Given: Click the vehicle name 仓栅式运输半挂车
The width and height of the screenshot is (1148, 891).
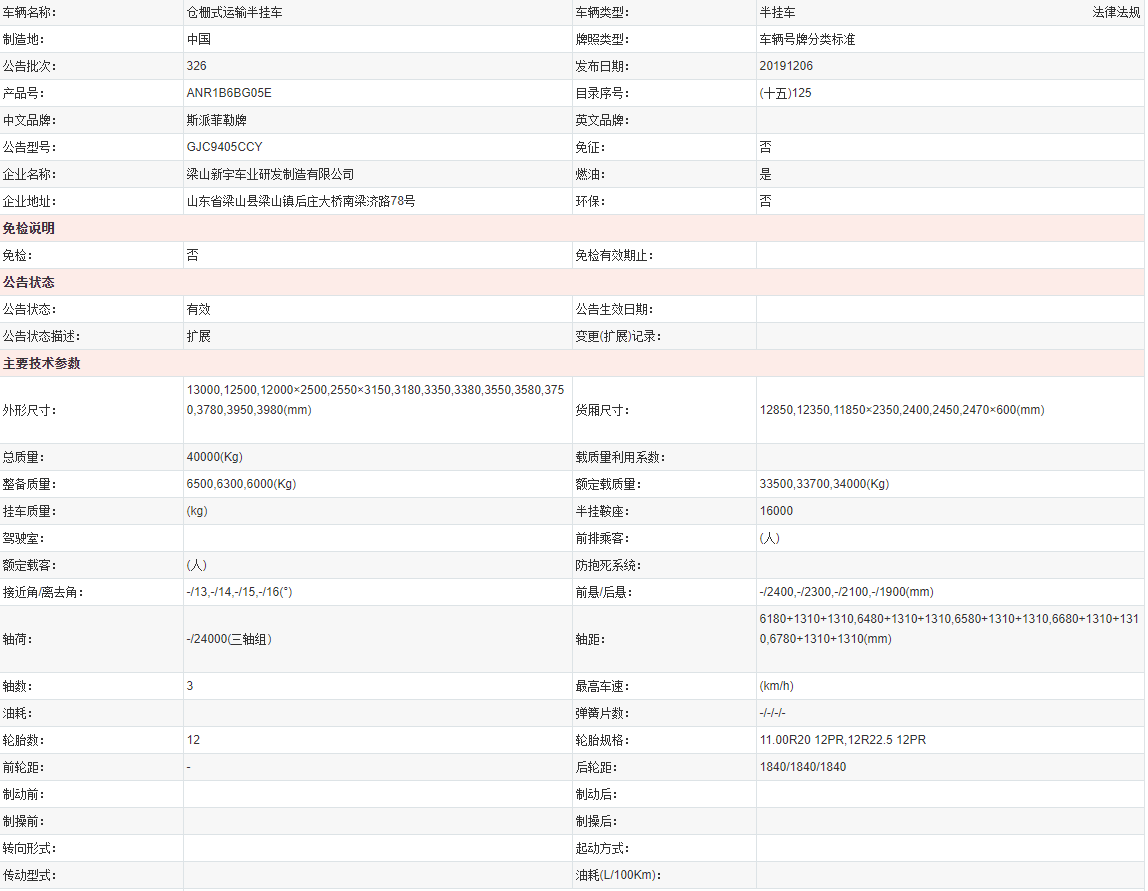Looking at the screenshot, I should coord(234,13).
